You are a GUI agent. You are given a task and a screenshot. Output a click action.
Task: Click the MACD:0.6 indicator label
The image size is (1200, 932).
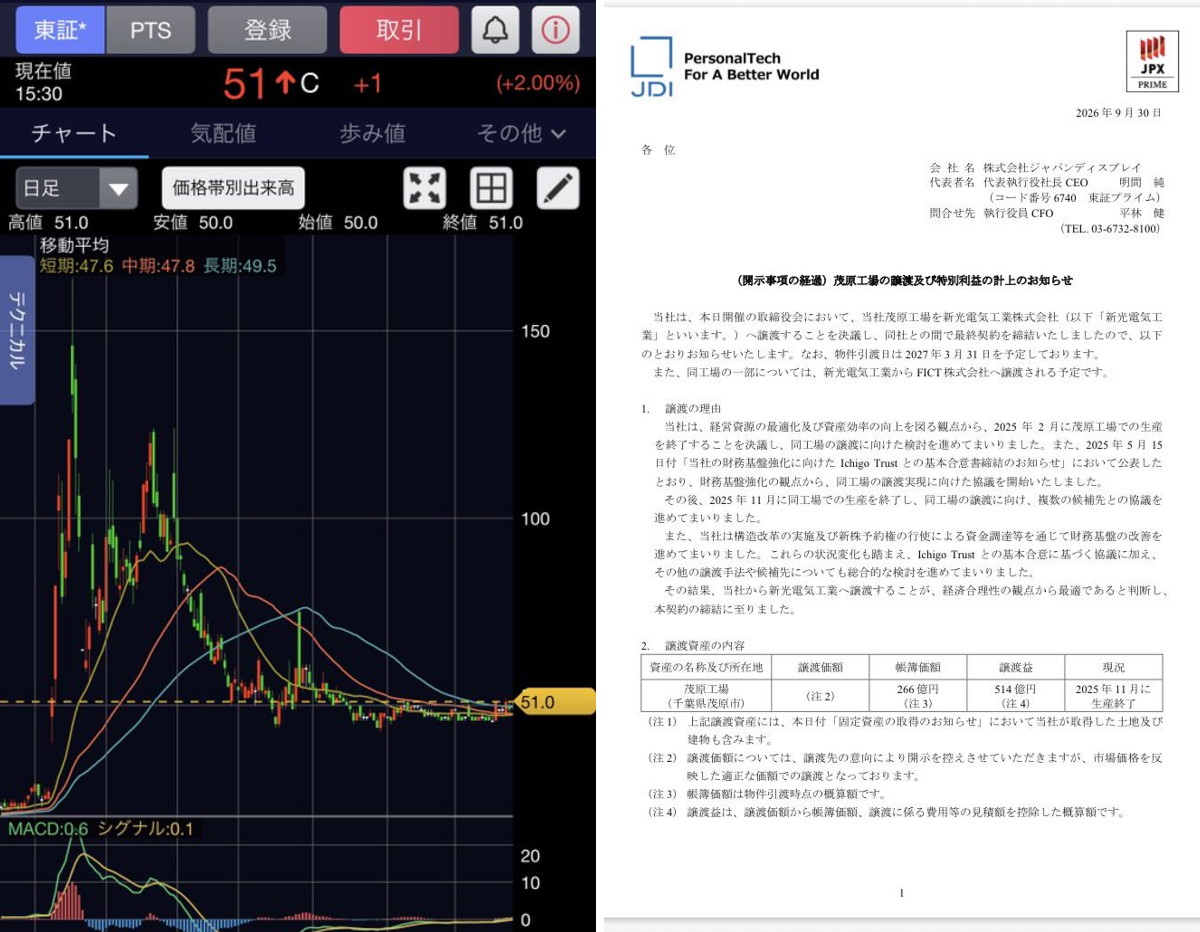(48, 829)
